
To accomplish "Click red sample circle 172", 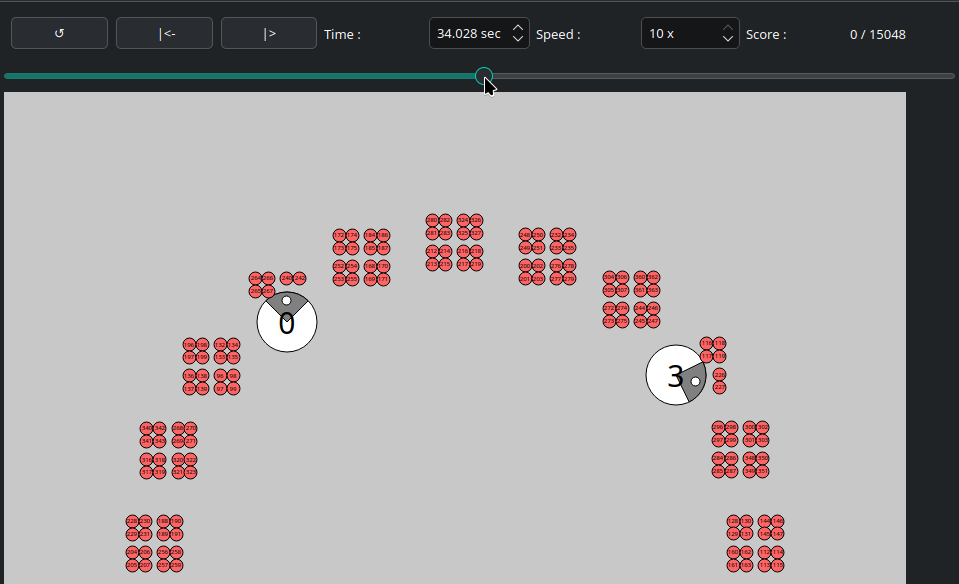I will pos(339,235).
